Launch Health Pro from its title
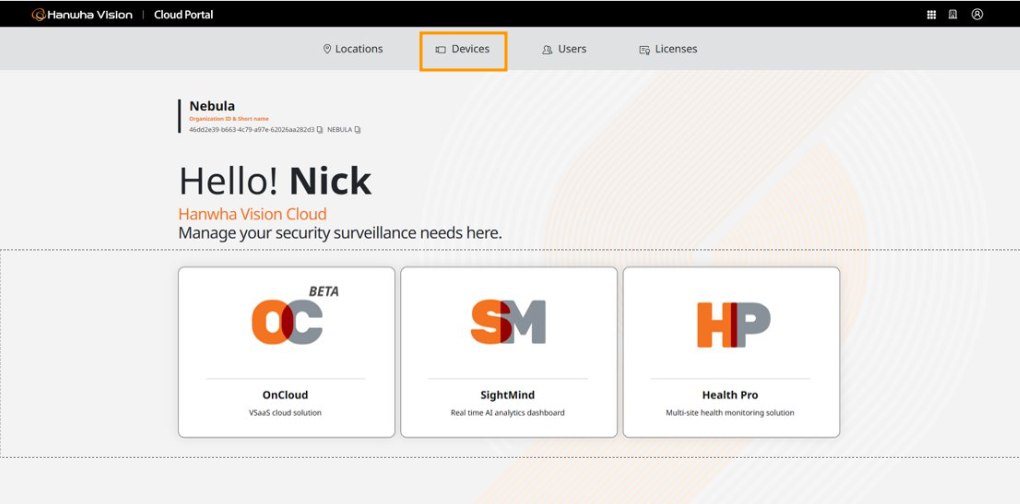Image resolution: width=1020 pixels, height=504 pixels. [x=730, y=395]
